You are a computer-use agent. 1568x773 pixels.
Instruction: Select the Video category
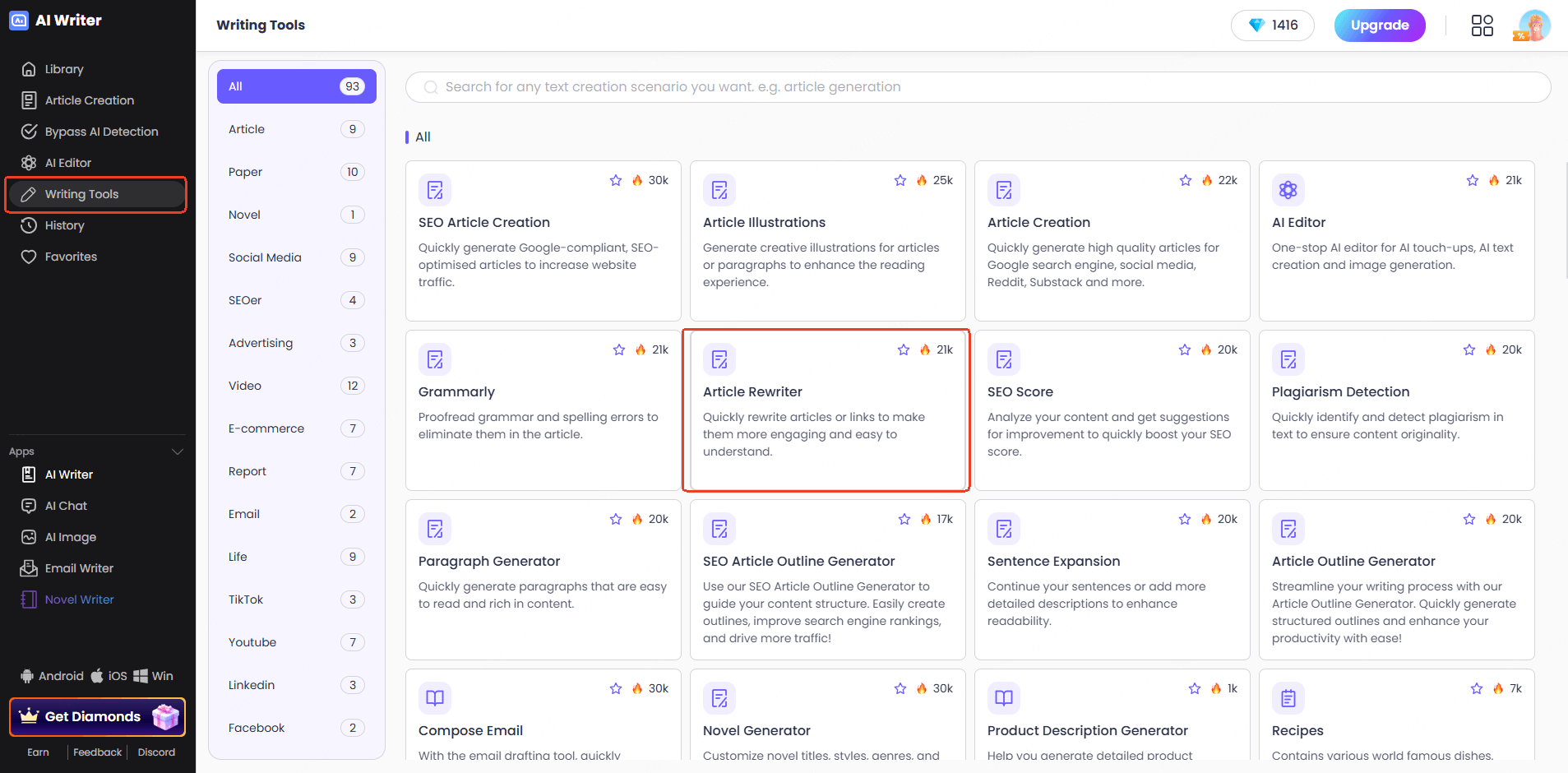[297, 386]
